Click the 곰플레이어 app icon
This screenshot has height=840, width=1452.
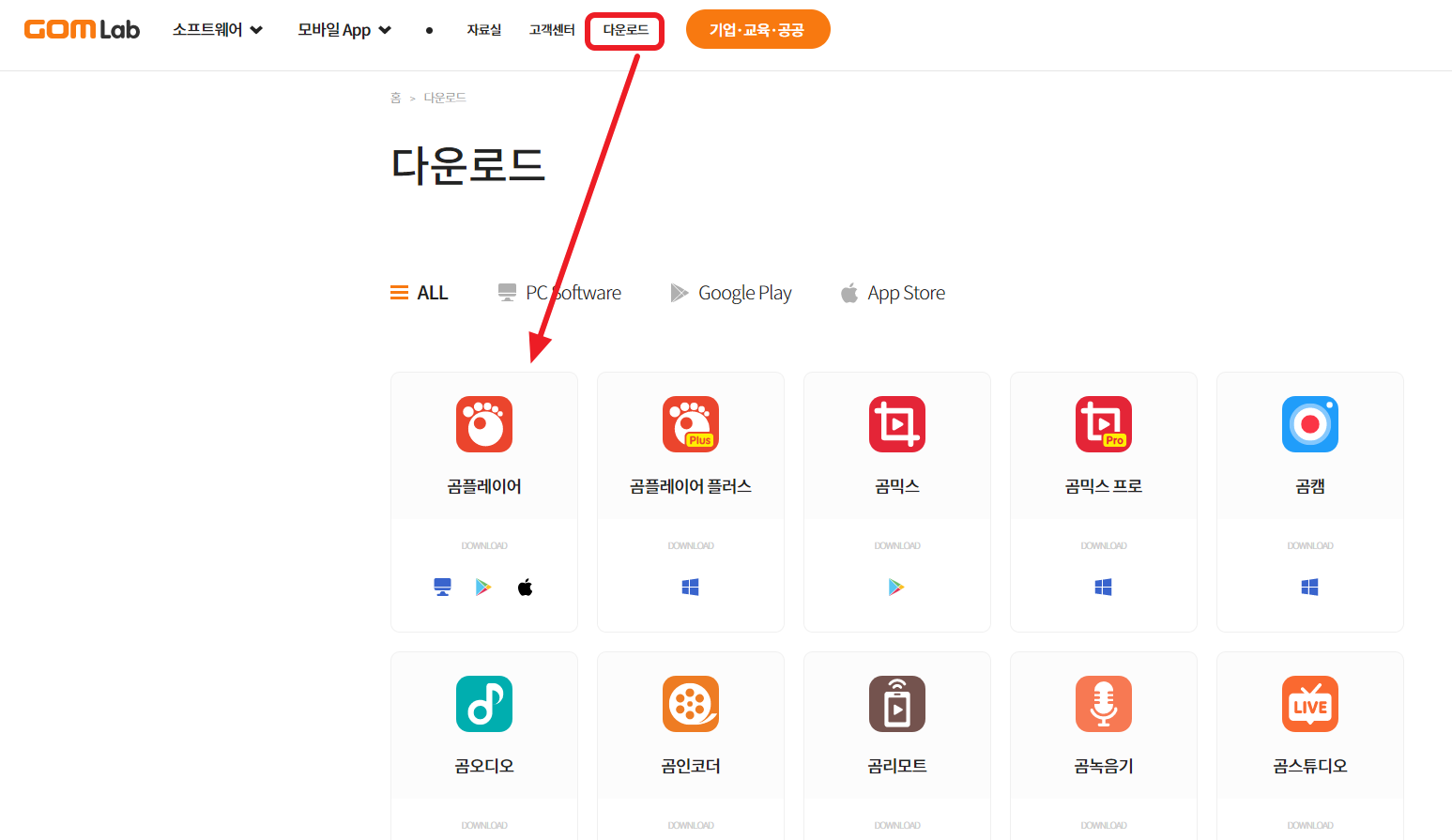[x=484, y=424]
